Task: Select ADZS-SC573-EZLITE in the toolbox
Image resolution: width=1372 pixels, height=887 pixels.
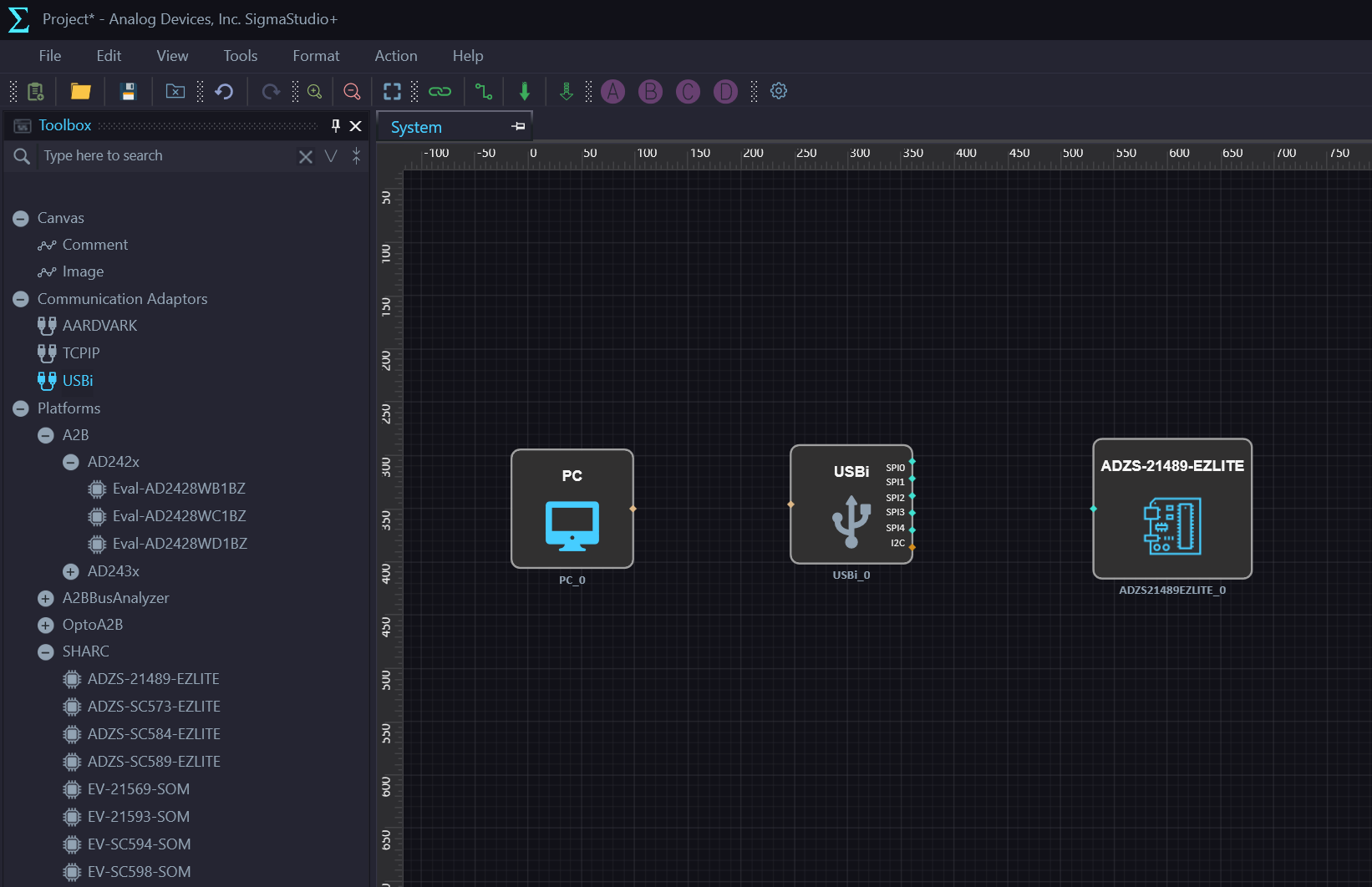Action: tap(154, 707)
